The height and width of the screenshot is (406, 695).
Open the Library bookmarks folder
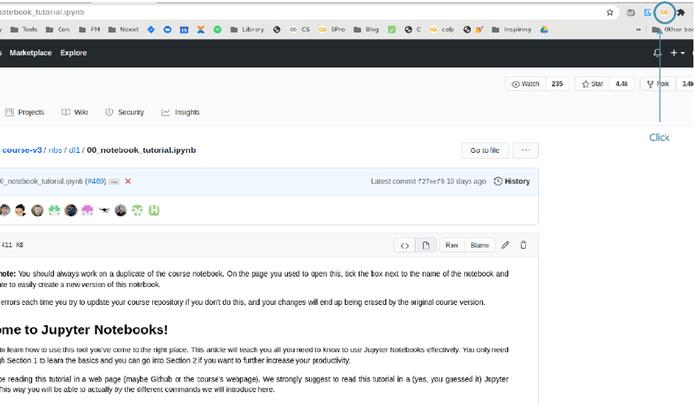point(247,30)
